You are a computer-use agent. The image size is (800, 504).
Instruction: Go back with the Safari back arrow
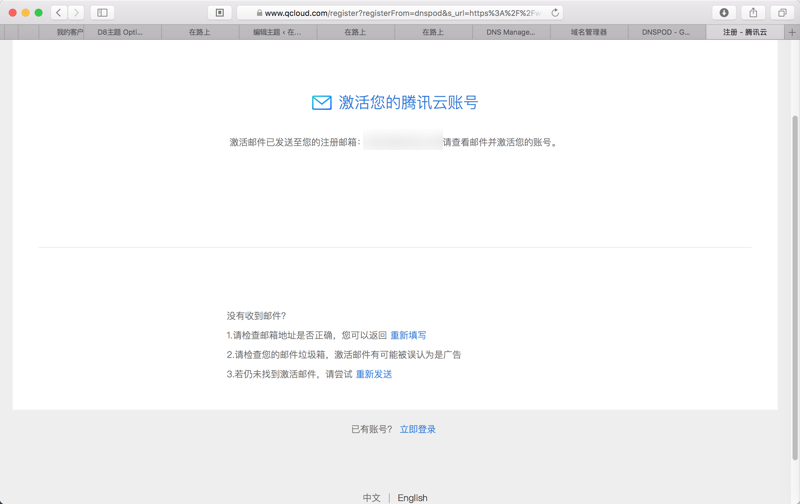pyautogui.click(x=59, y=13)
